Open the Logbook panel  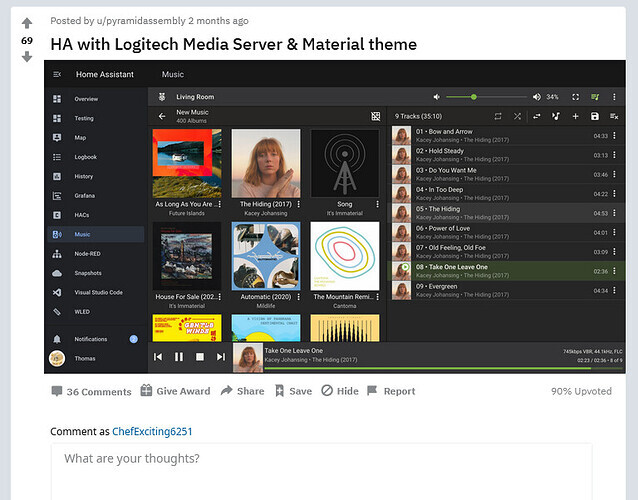(85, 157)
